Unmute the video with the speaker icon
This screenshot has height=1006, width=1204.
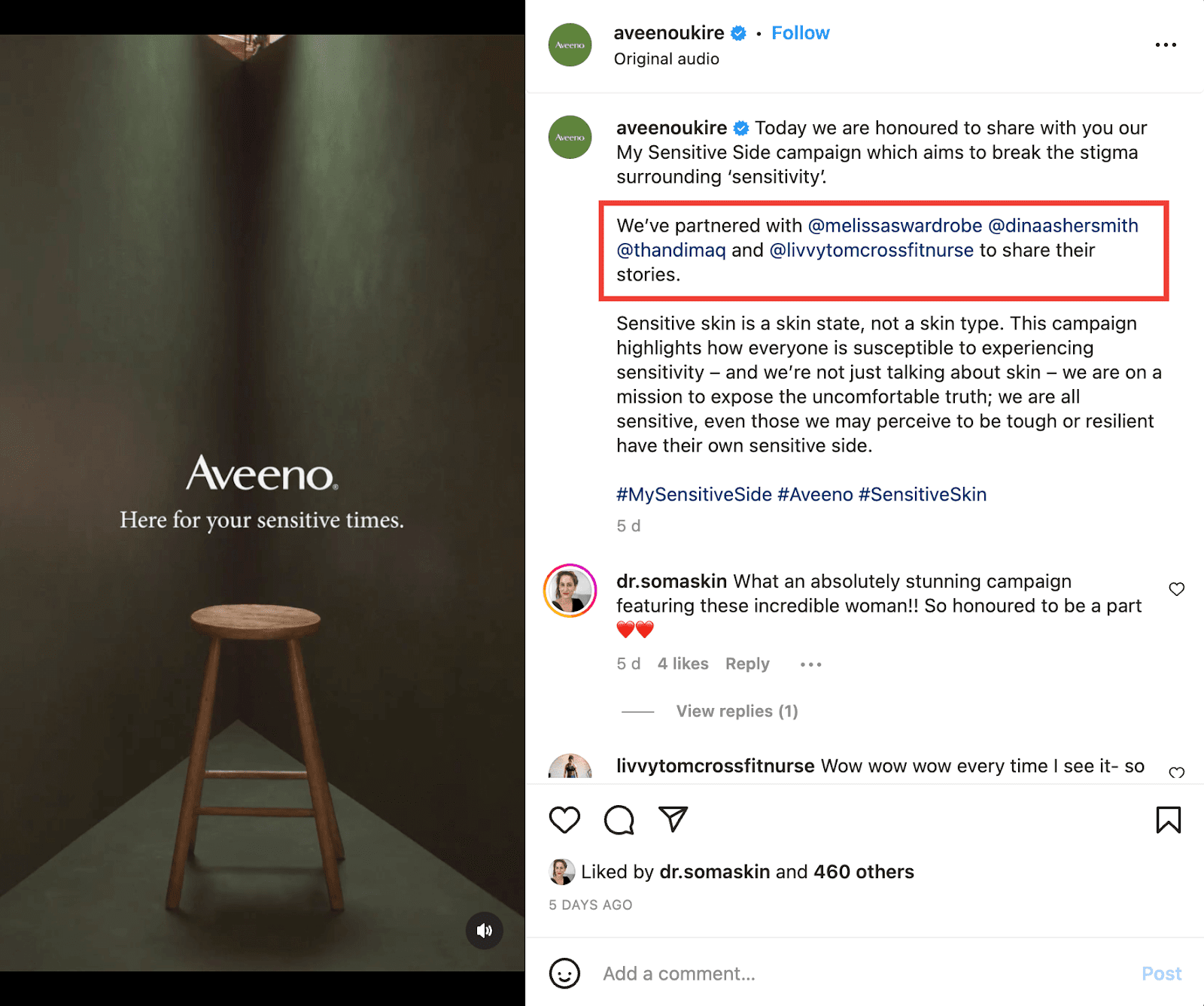click(x=485, y=931)
